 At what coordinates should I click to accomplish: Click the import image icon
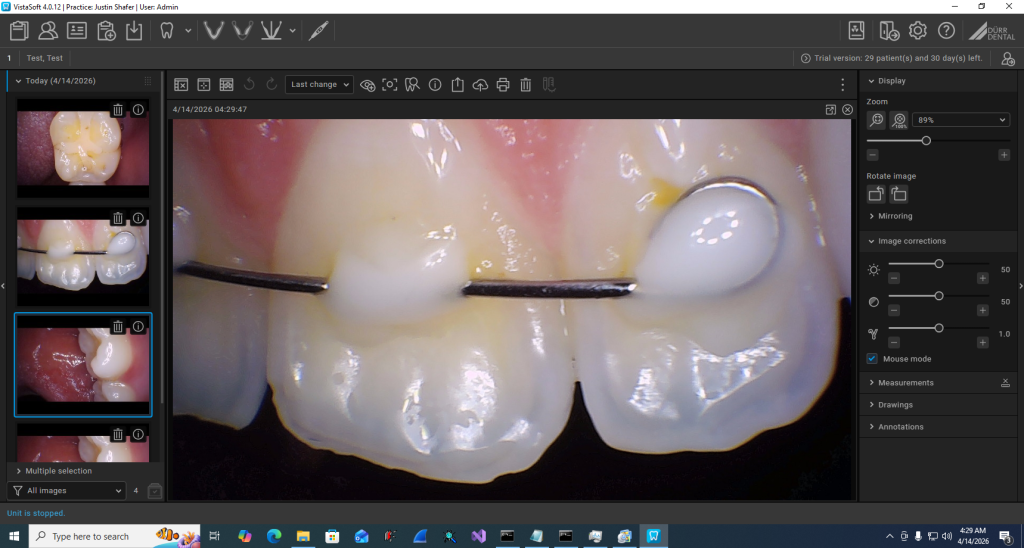(135, 30)
